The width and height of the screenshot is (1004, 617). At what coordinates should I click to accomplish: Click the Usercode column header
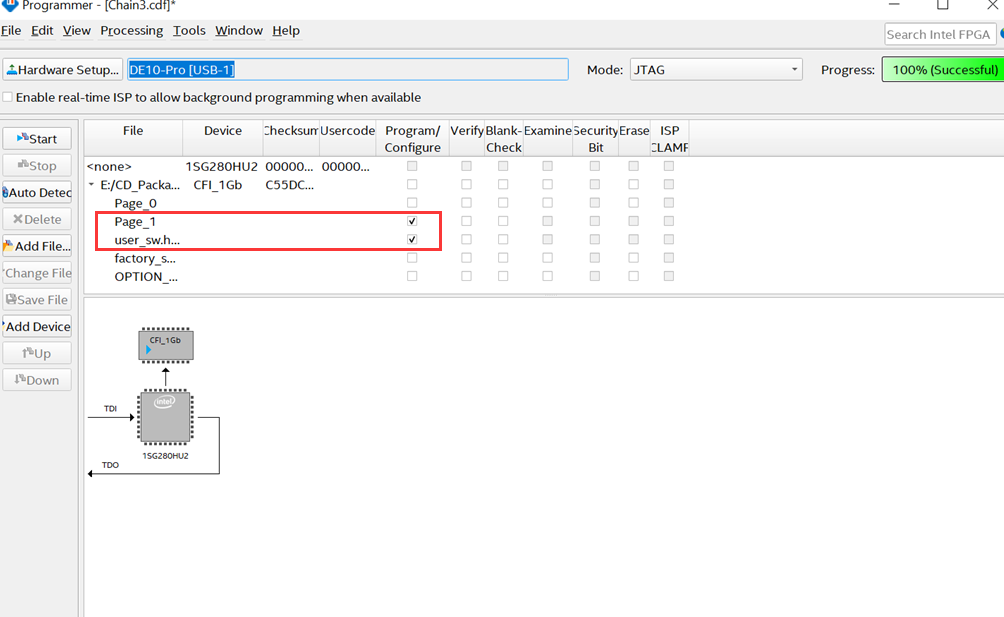[348, 138]
